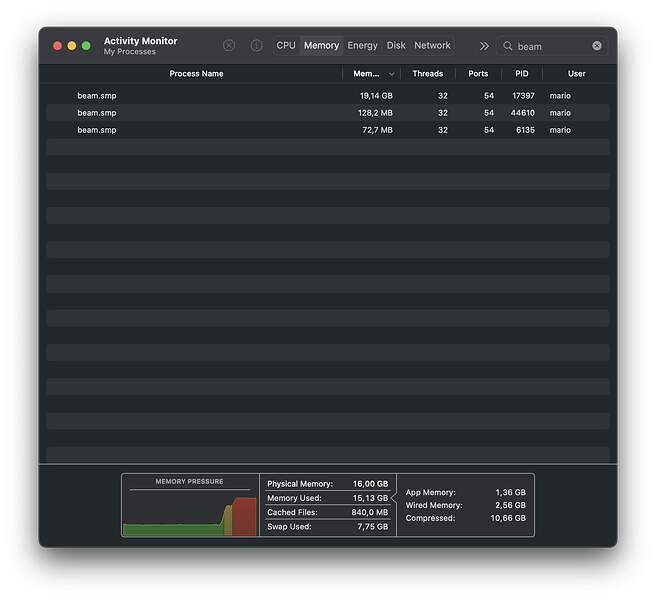The image size is (657, 600).
Task: Select beam.smp process with PID 6135
Action: [x=97, y=130]
